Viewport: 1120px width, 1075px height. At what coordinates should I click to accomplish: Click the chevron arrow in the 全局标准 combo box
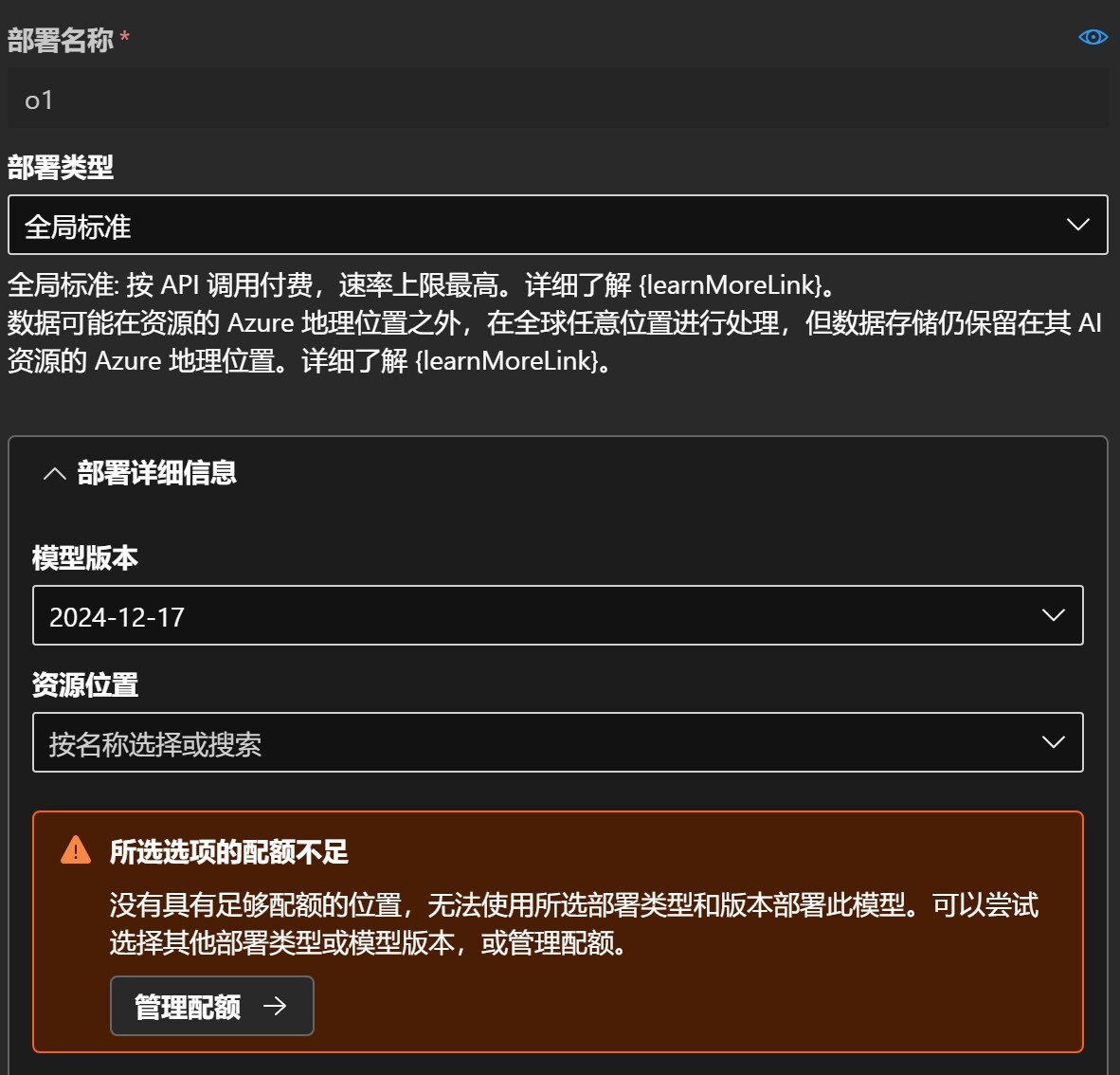[x=1077, y=225]
